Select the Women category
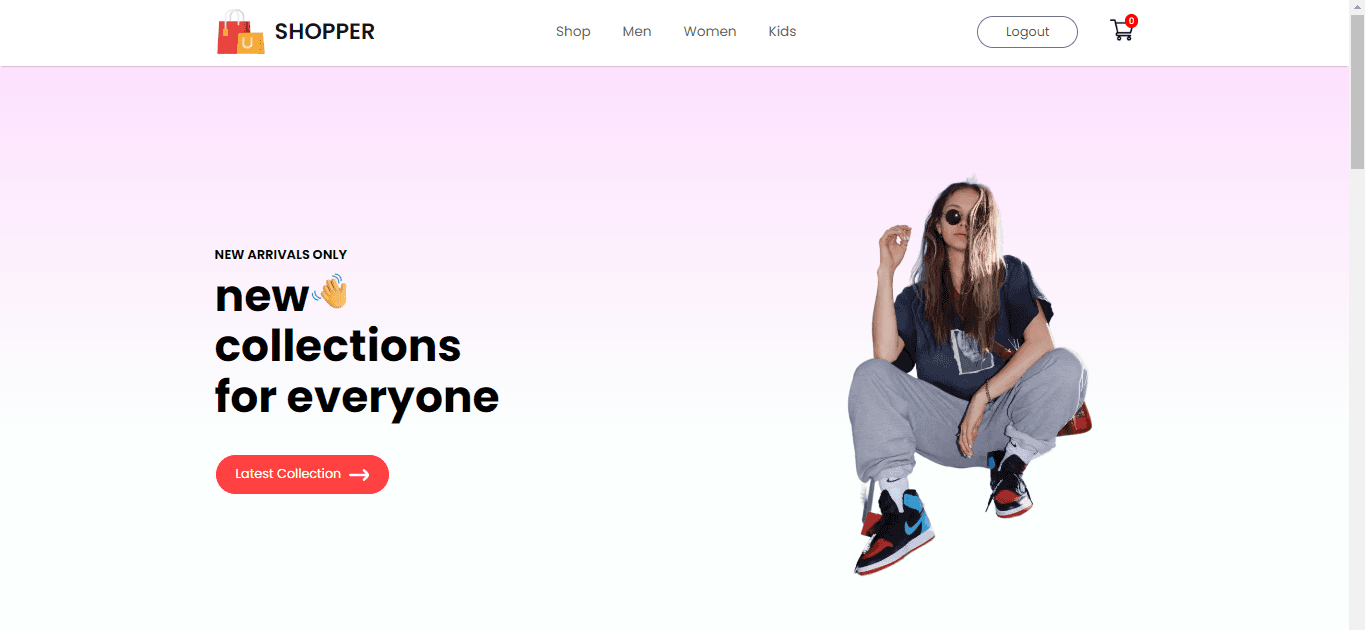The width and height of the screenshot is (1365, 630). [x=710, y=32]
